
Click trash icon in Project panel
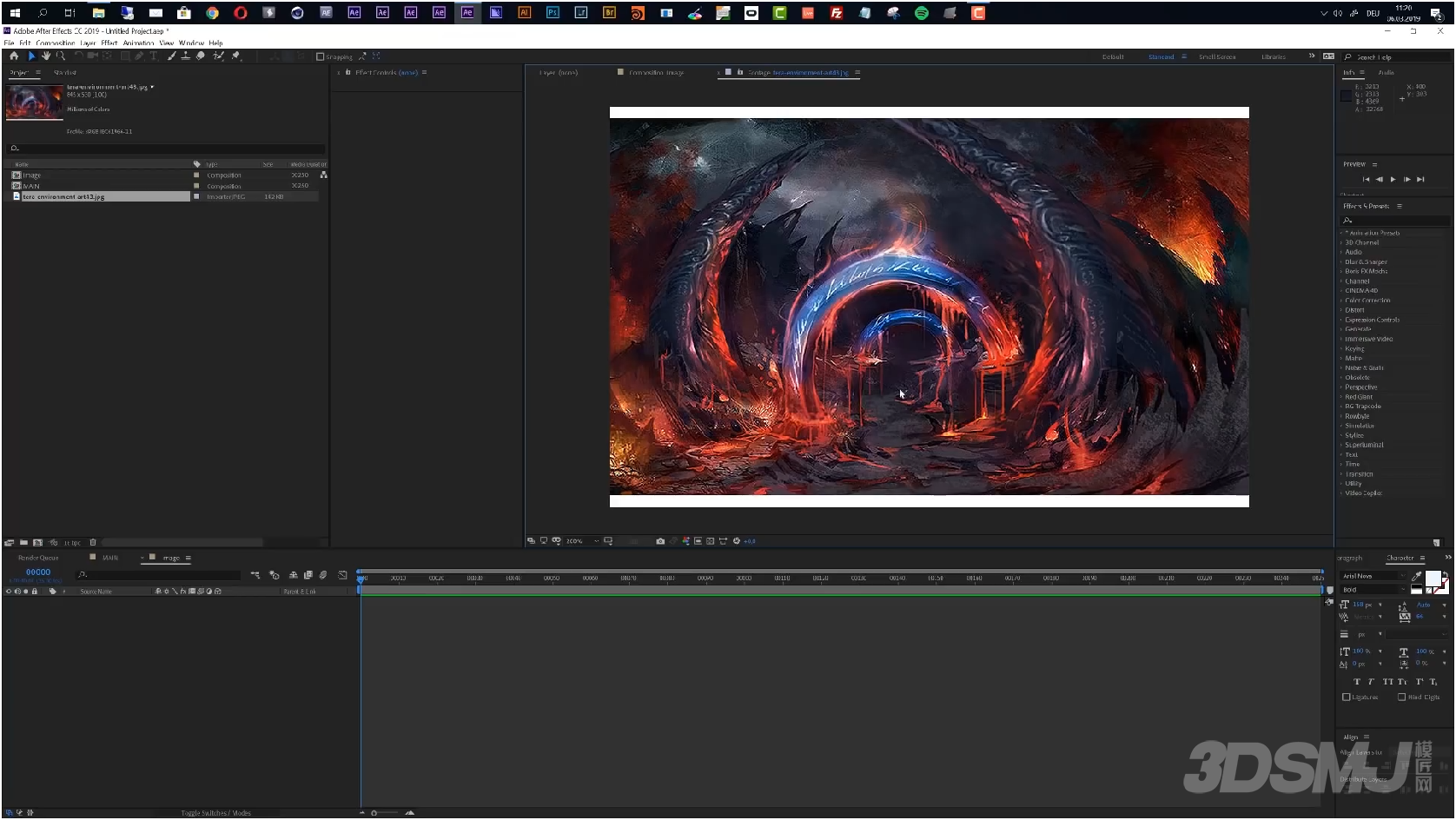pos(93,543)
